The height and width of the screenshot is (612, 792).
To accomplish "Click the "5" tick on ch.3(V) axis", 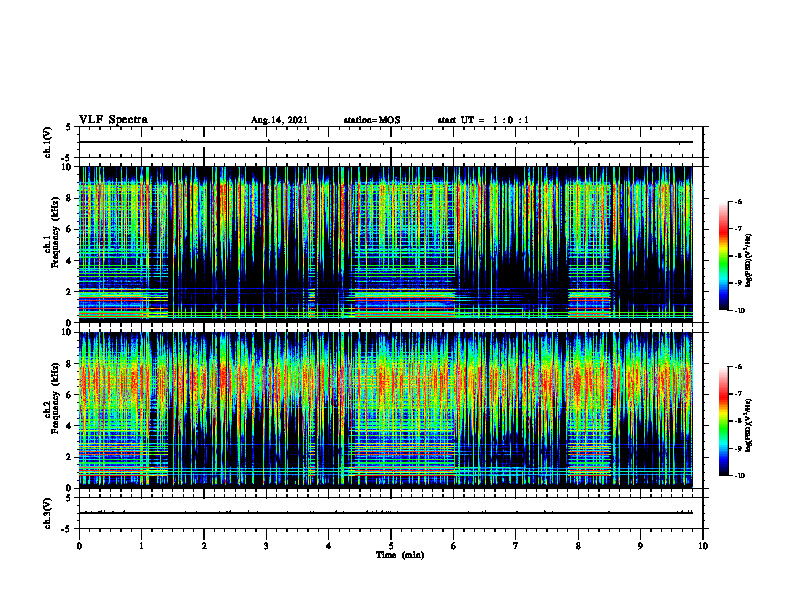I will pyautogui.click(x=69, y=498).
